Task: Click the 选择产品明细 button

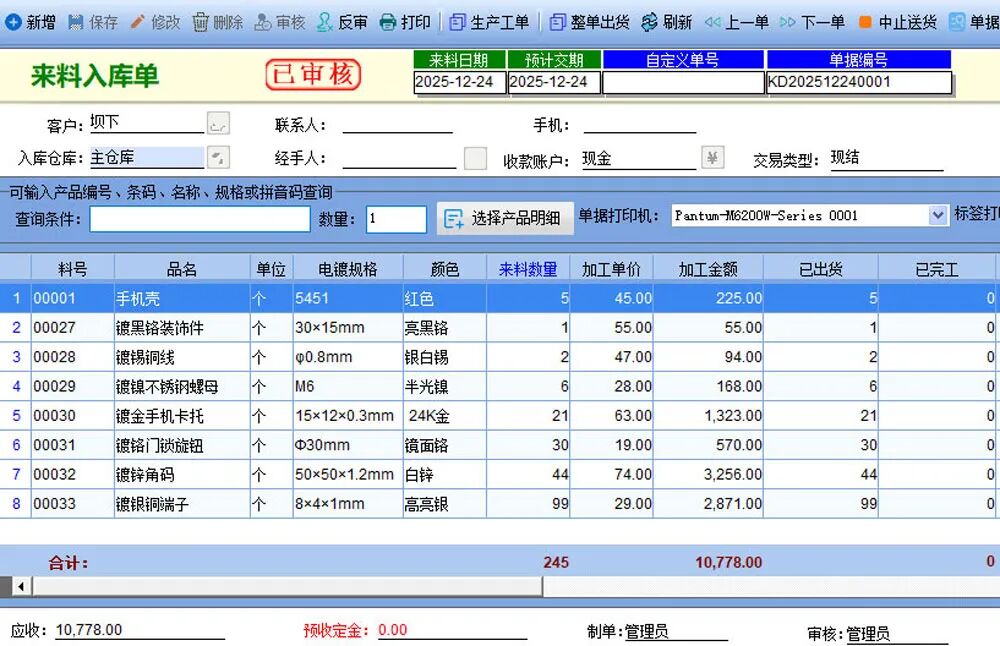Action: (x=505, y=219)
